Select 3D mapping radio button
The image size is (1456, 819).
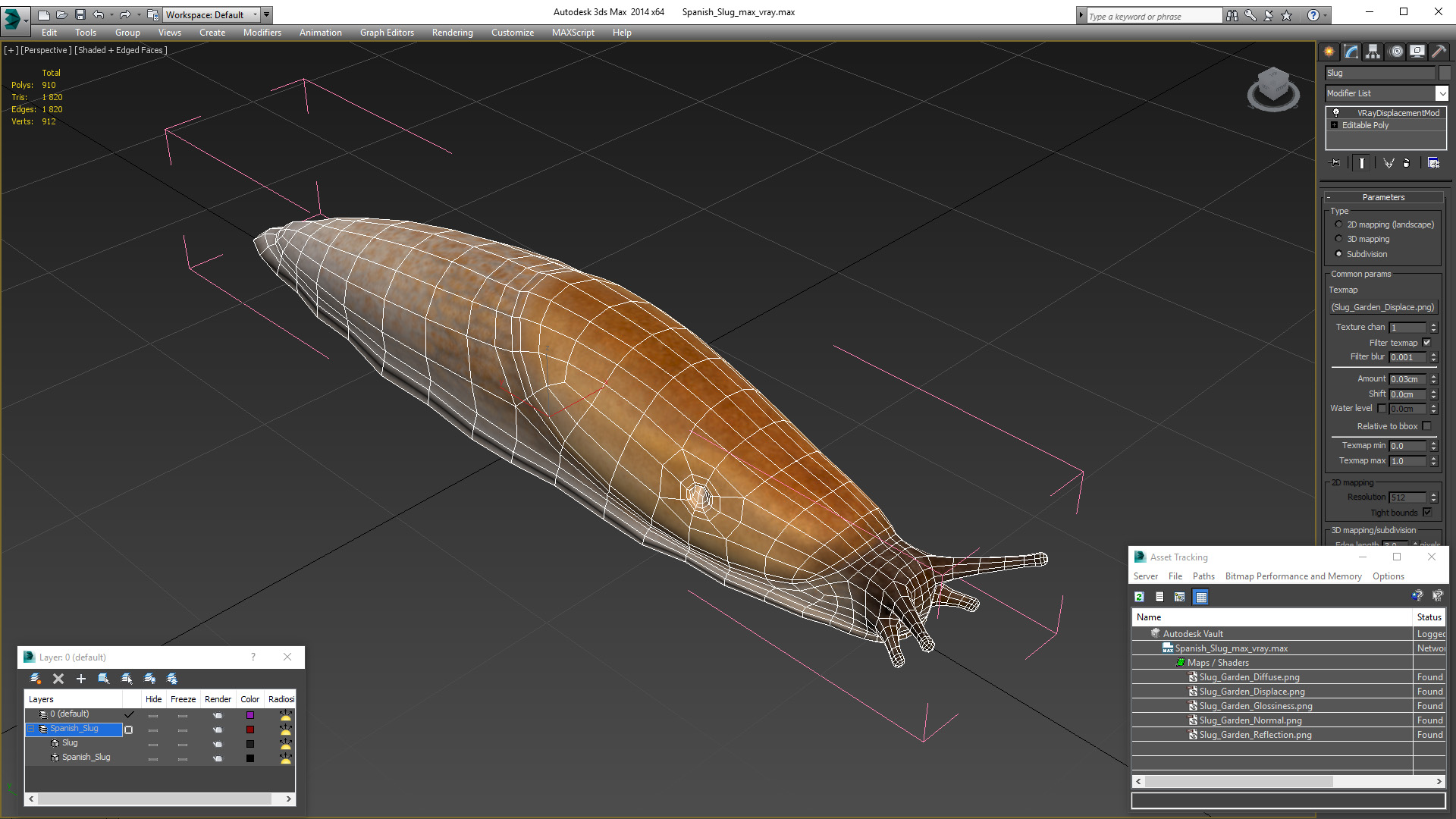click(x=1338, y=239)
